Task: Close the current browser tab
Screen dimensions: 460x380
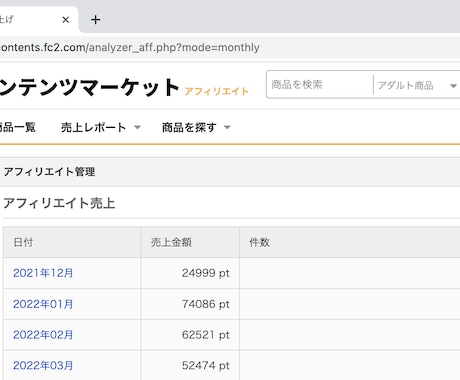Action: pos(66,20)
